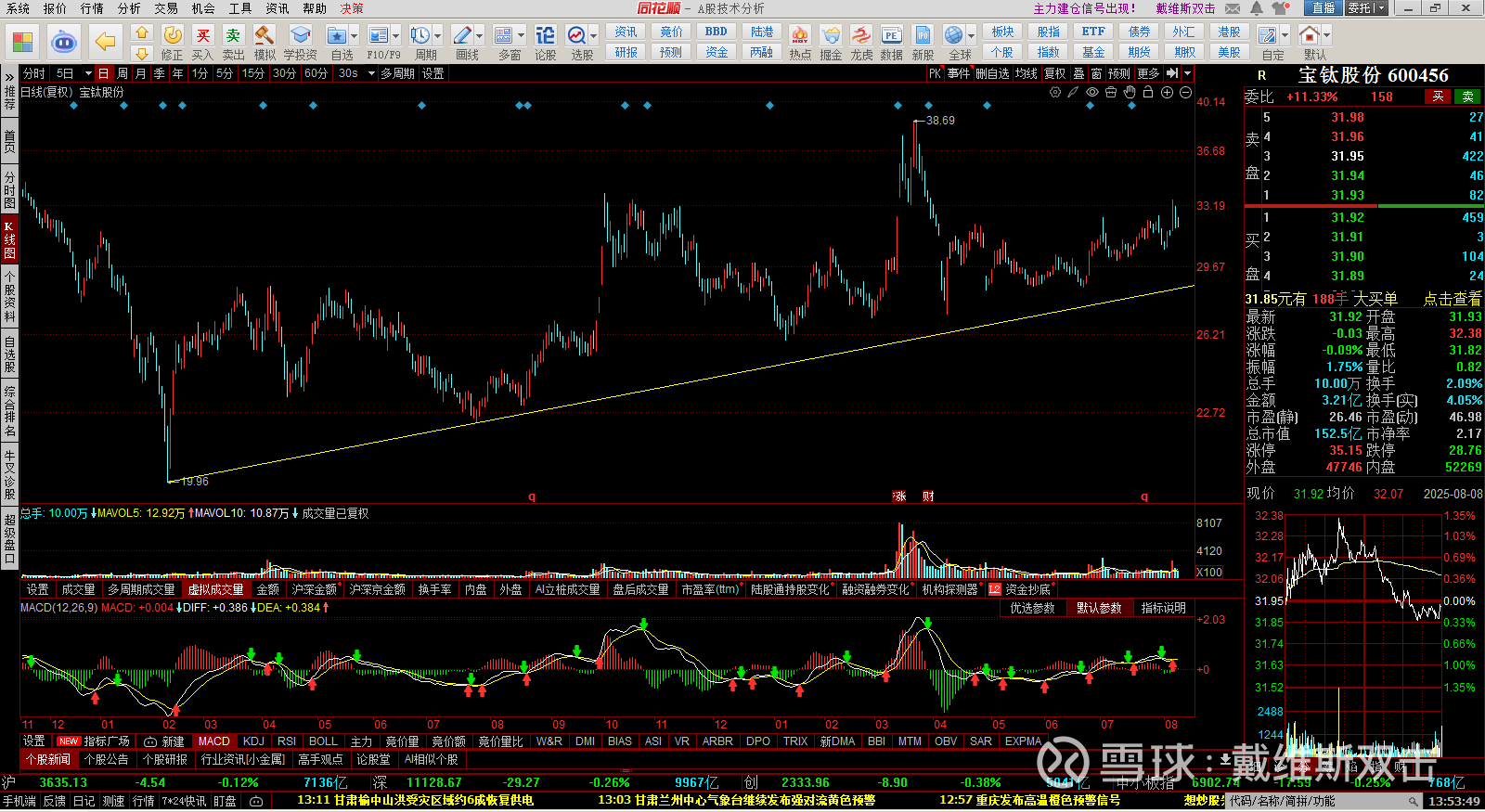The height and width of the screenshot is (812, 1485).
Task: Expand the 5日 period dropdown arrow
Action: [88, 73]
